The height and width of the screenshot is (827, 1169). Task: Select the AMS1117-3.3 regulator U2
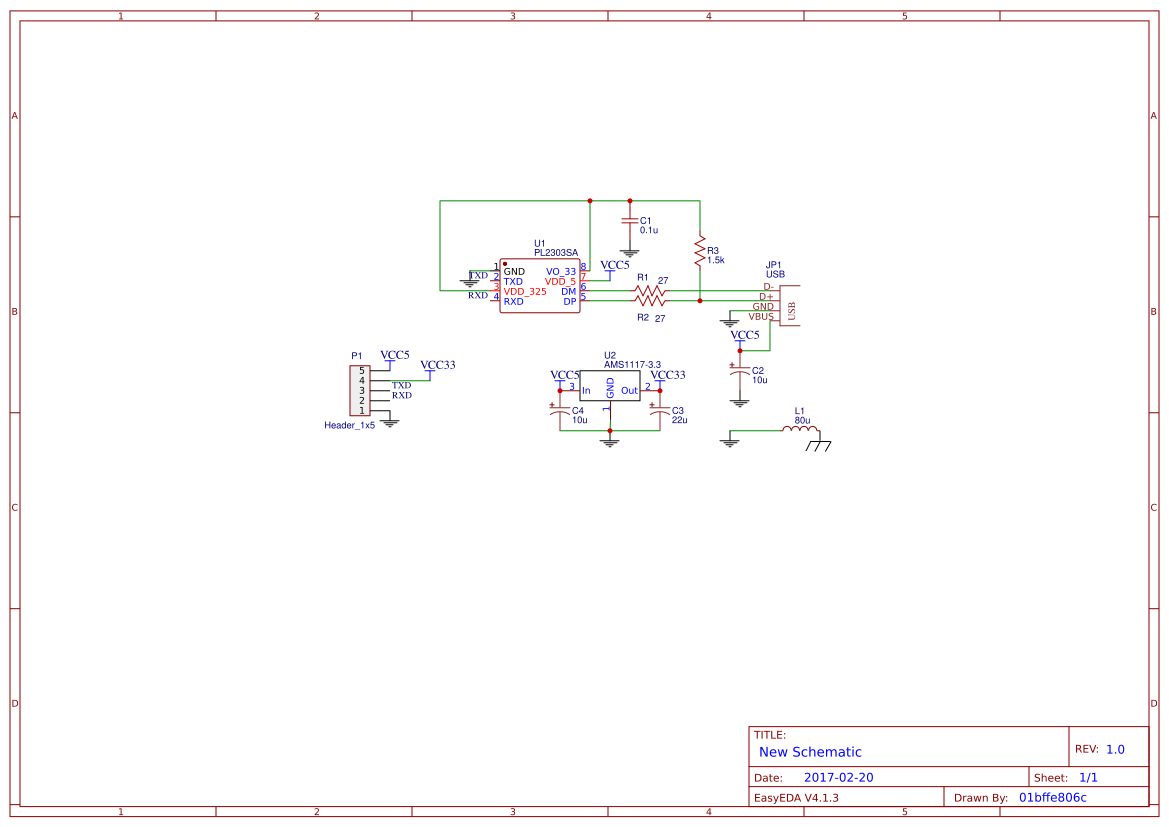point(609,385)
